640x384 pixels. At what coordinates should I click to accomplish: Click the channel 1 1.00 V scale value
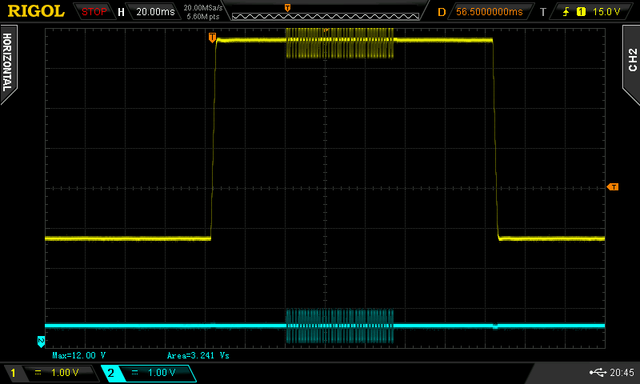point(65,373)
